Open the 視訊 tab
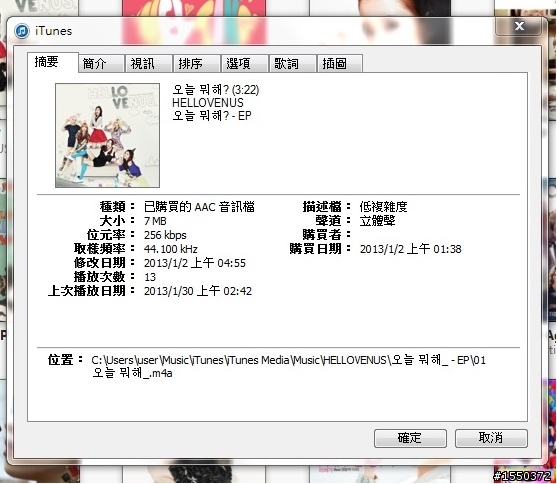Viewport: 557px width, 484px height. click(149, 64)
